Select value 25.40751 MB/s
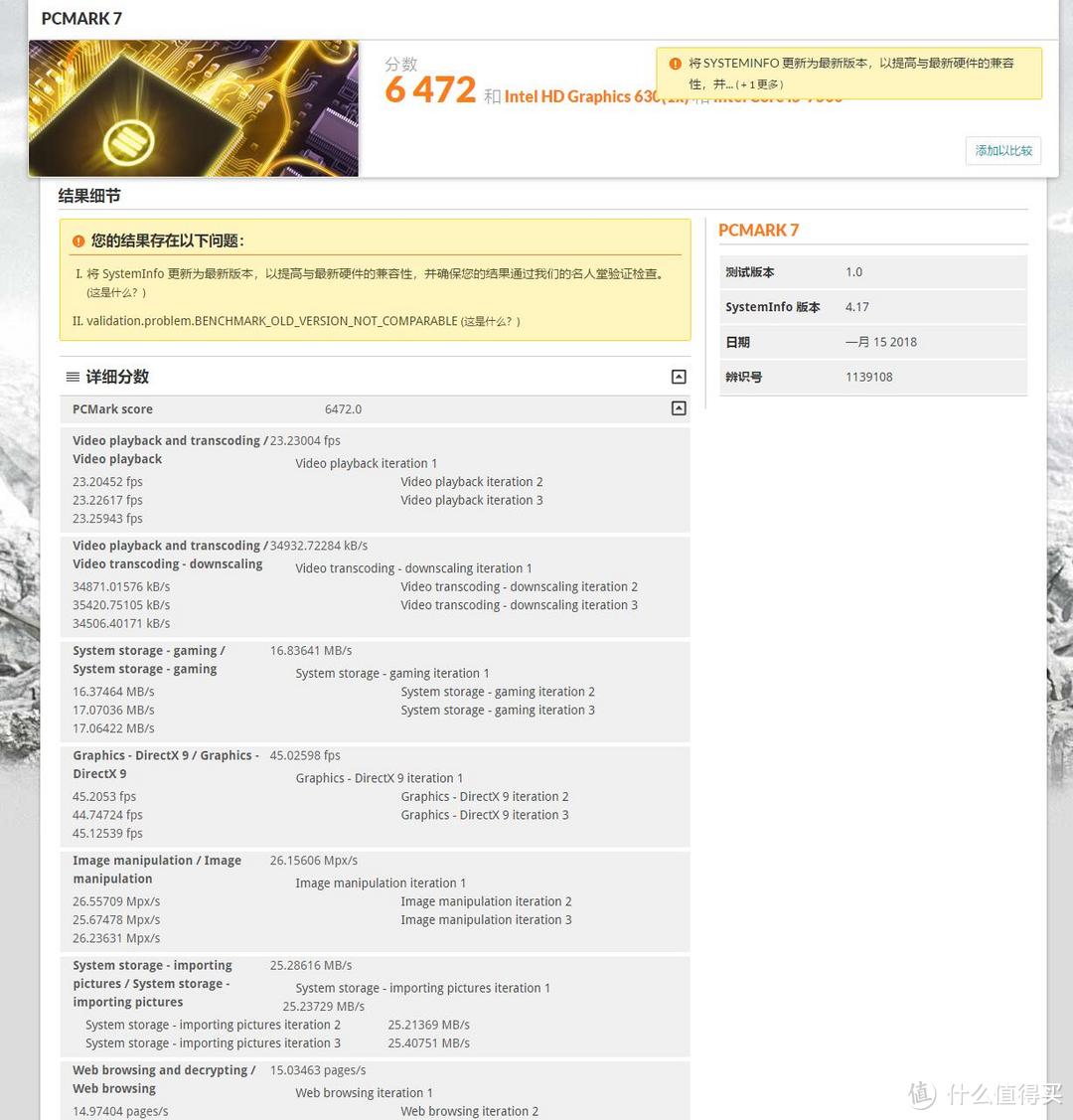This screenshot has height=1120, width=1073. coord(428,1043)
